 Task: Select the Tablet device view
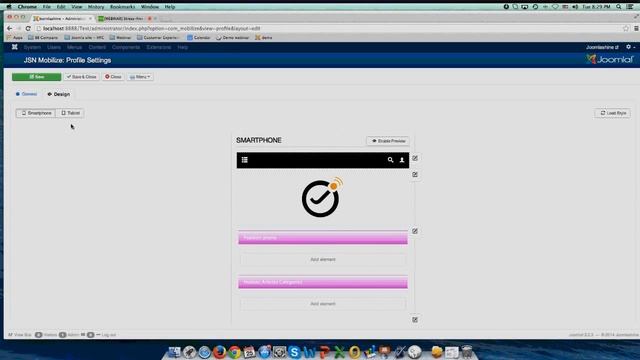tap(70, 113)
